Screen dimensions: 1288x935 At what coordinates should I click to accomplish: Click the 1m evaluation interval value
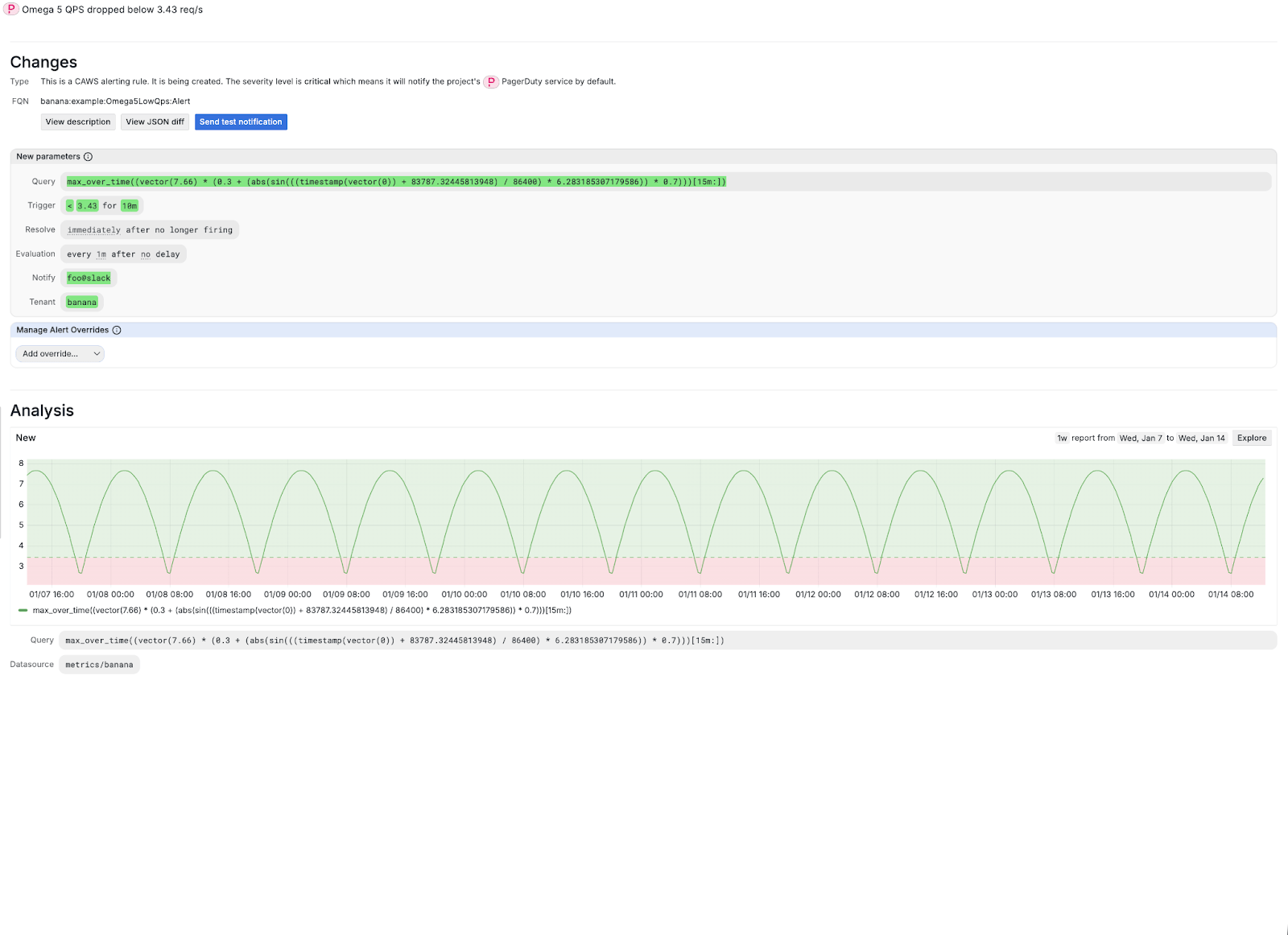101,254
